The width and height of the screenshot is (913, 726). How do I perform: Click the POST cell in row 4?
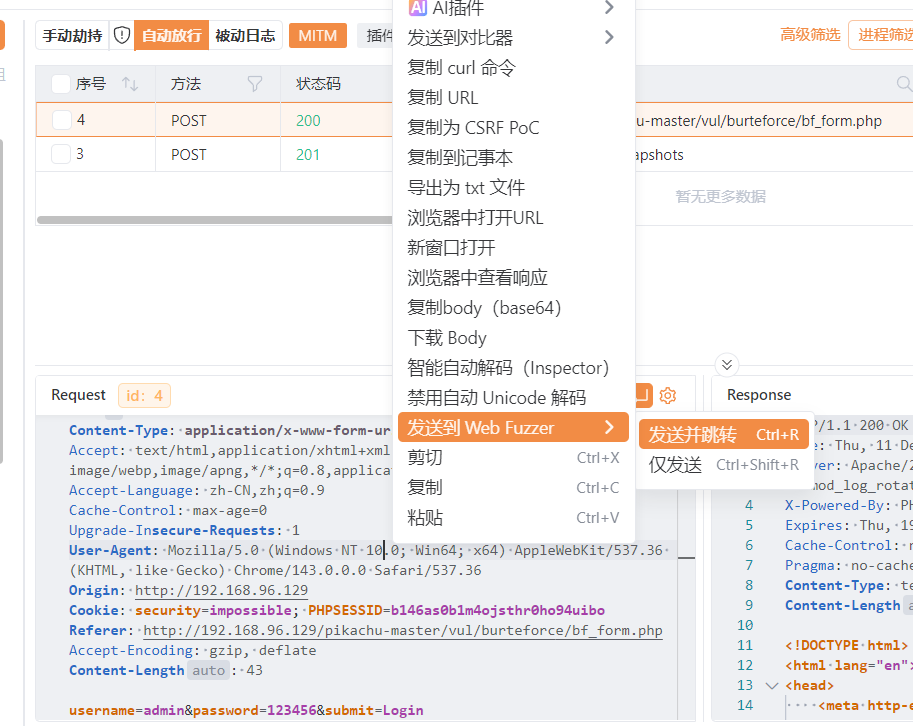pos(189,121)
